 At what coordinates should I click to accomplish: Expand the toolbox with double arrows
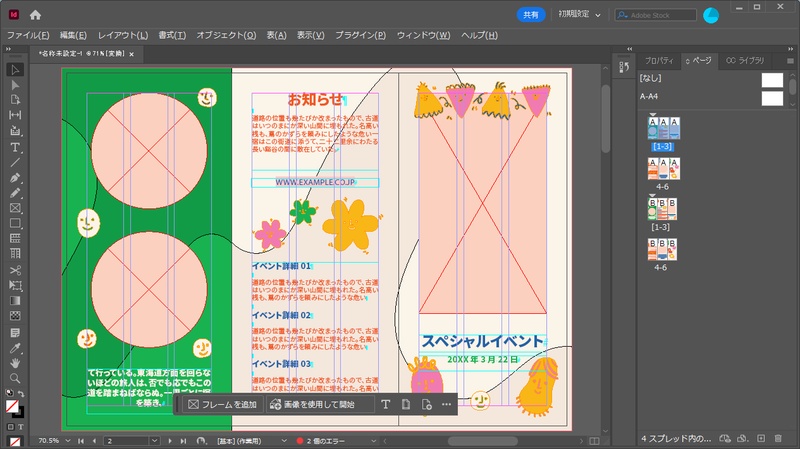tap(8, 49)
